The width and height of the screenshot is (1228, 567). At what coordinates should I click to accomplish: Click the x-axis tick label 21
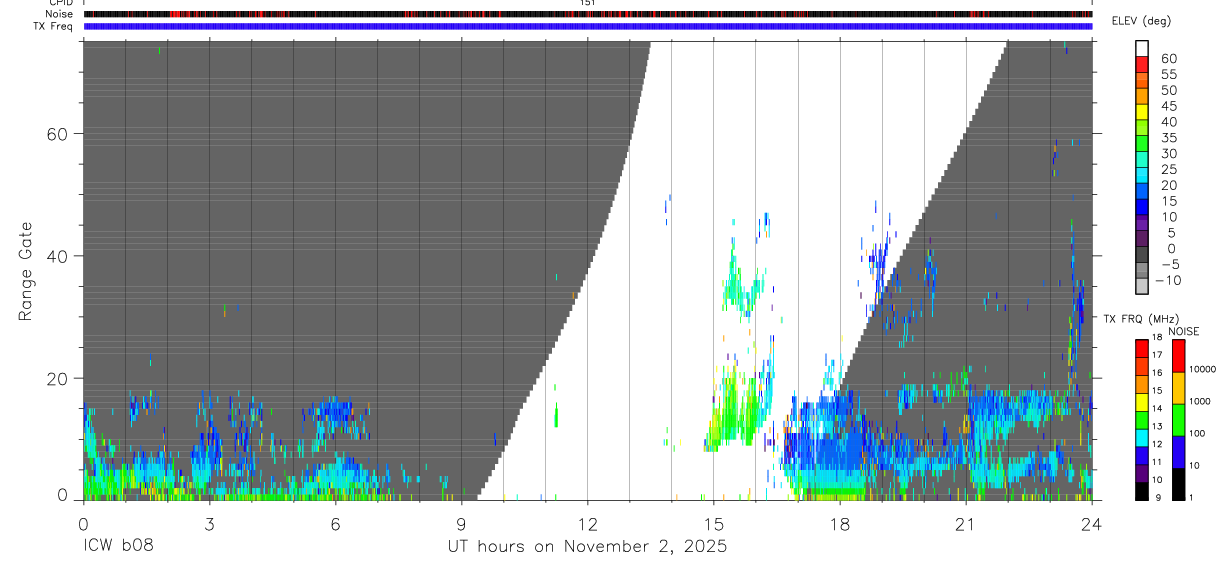click(965, 524)
